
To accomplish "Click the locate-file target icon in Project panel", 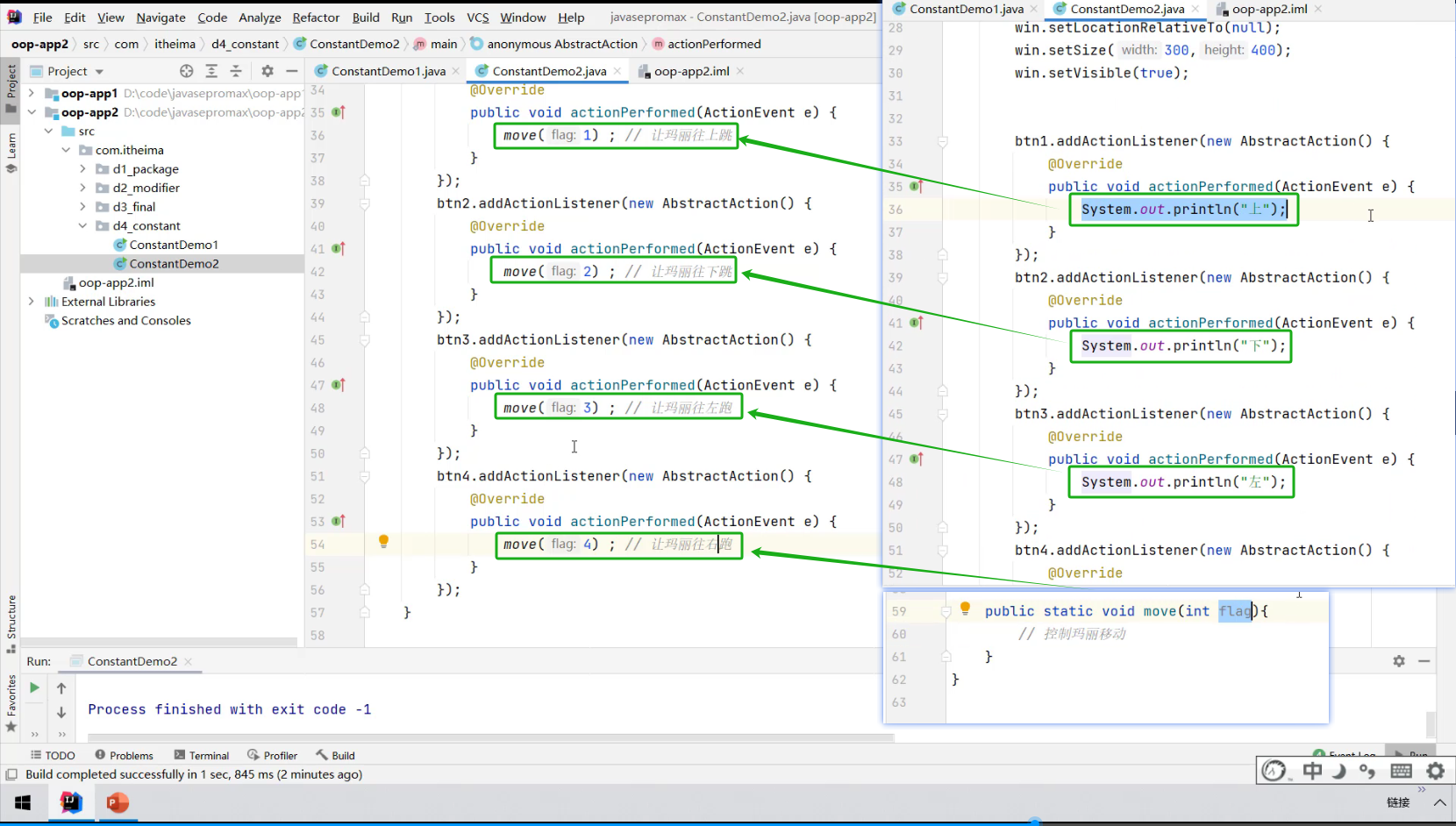I will [186, 71].
